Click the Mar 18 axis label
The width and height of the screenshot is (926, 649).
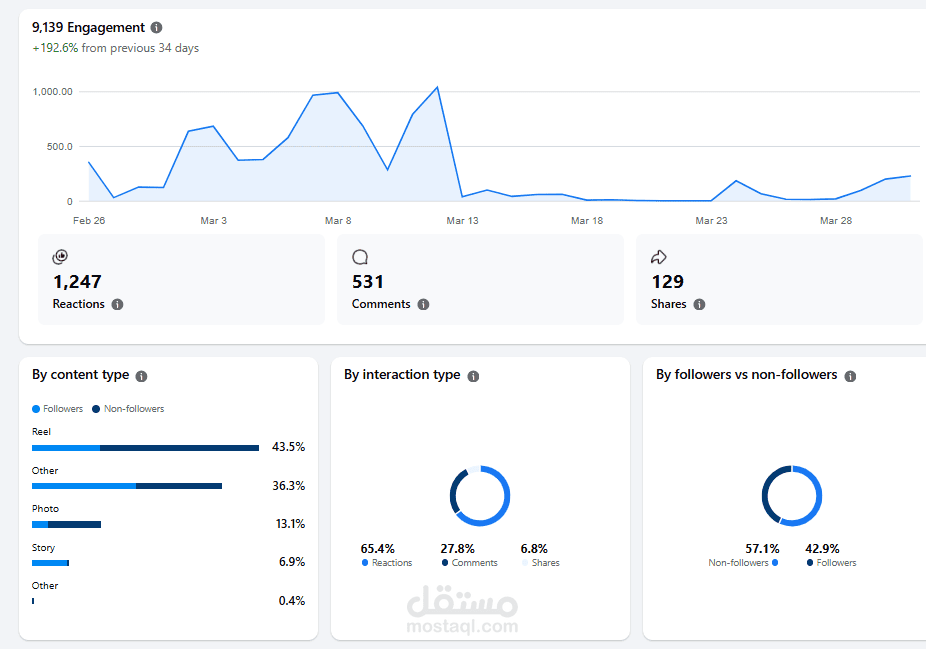coord(587,221)
